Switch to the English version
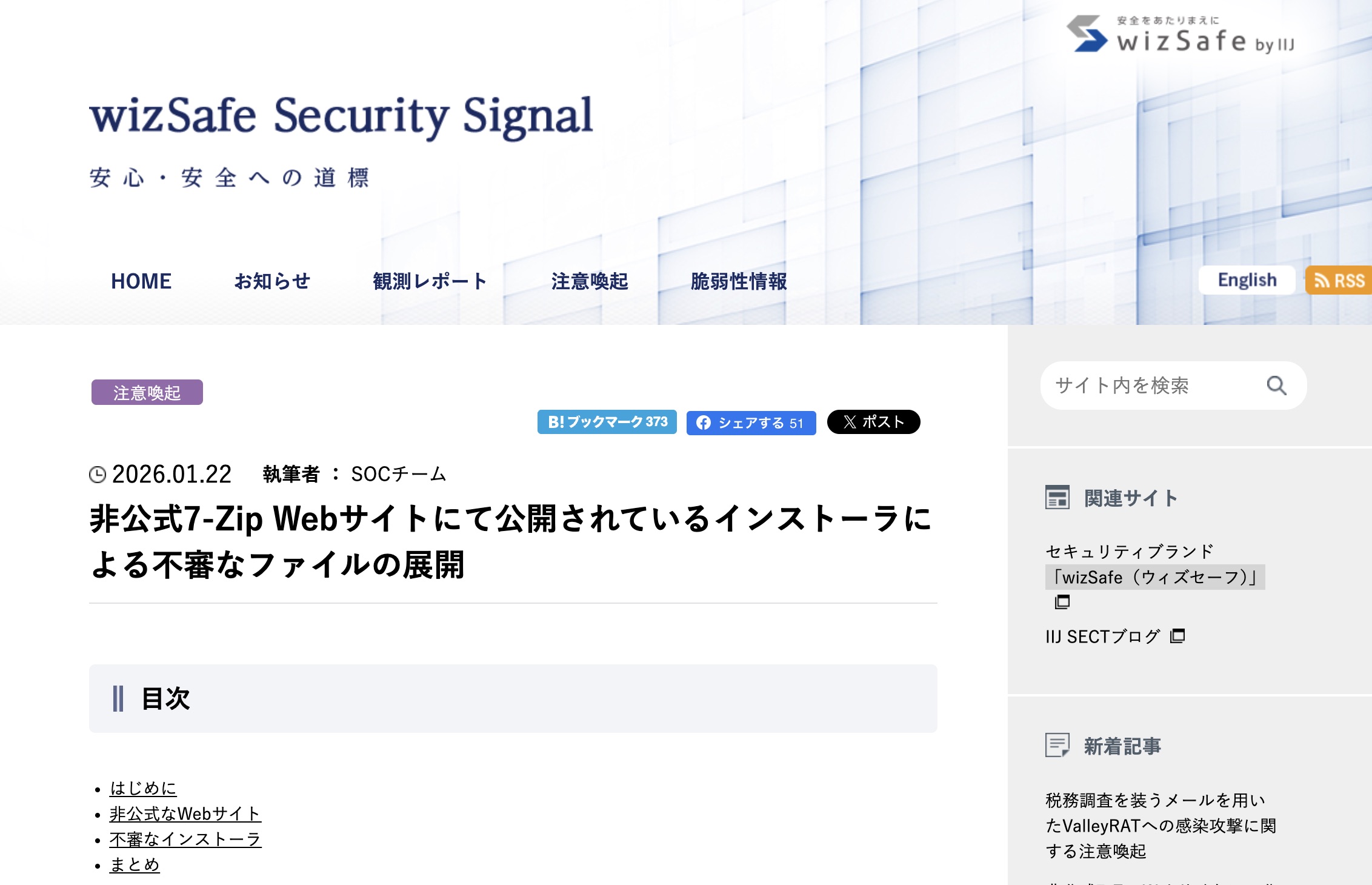1372x885 pixels. [1247, 279]
